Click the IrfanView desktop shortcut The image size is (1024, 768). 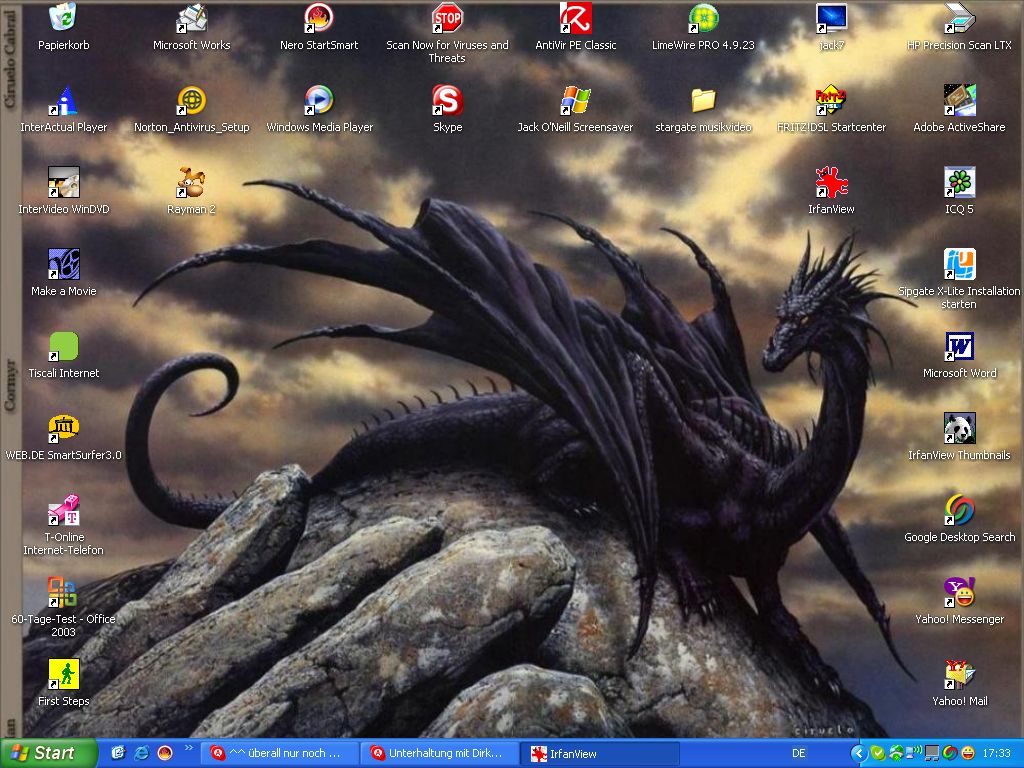coord(831,183)
